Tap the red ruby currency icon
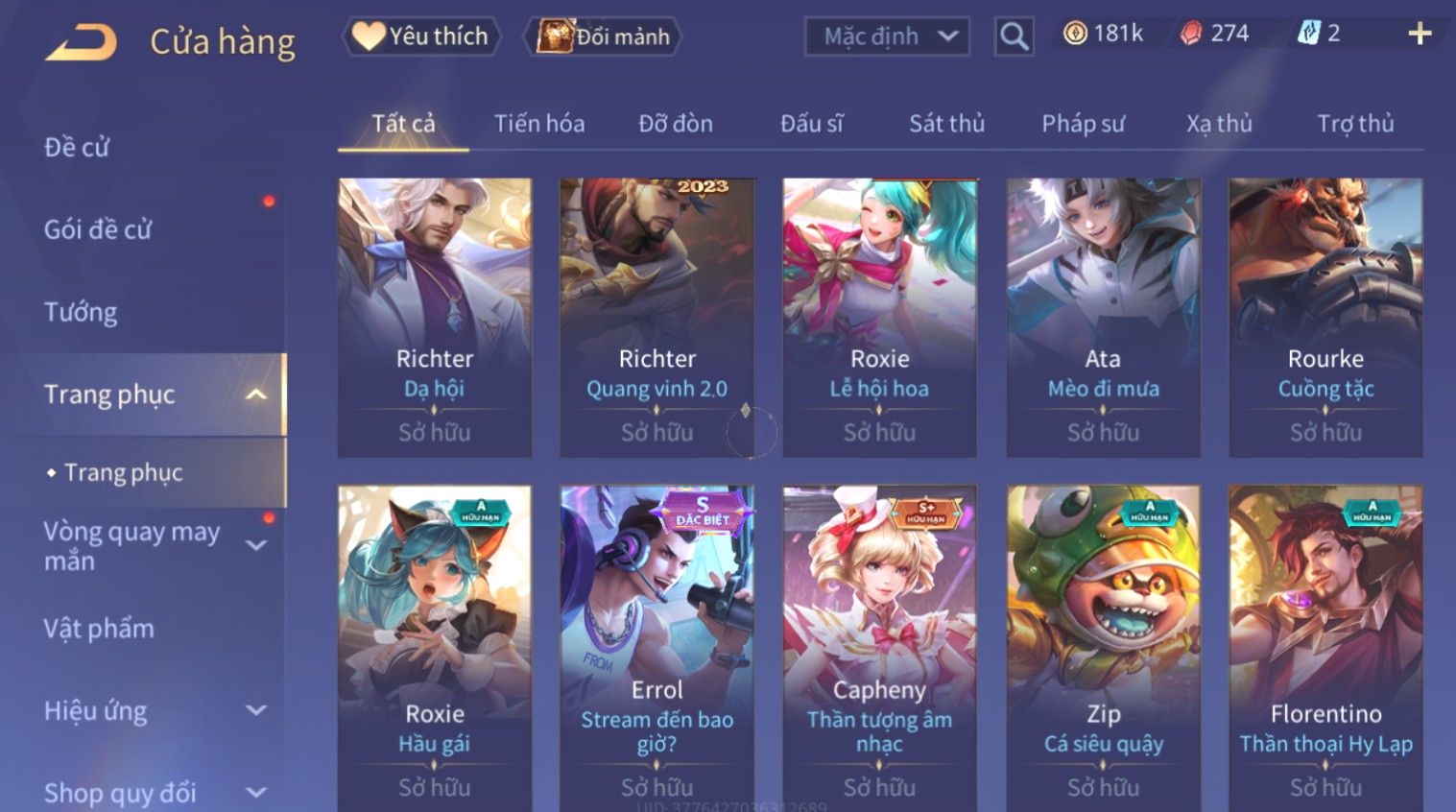This screenshot has height=812, width=1456. tap(1191, 34)
